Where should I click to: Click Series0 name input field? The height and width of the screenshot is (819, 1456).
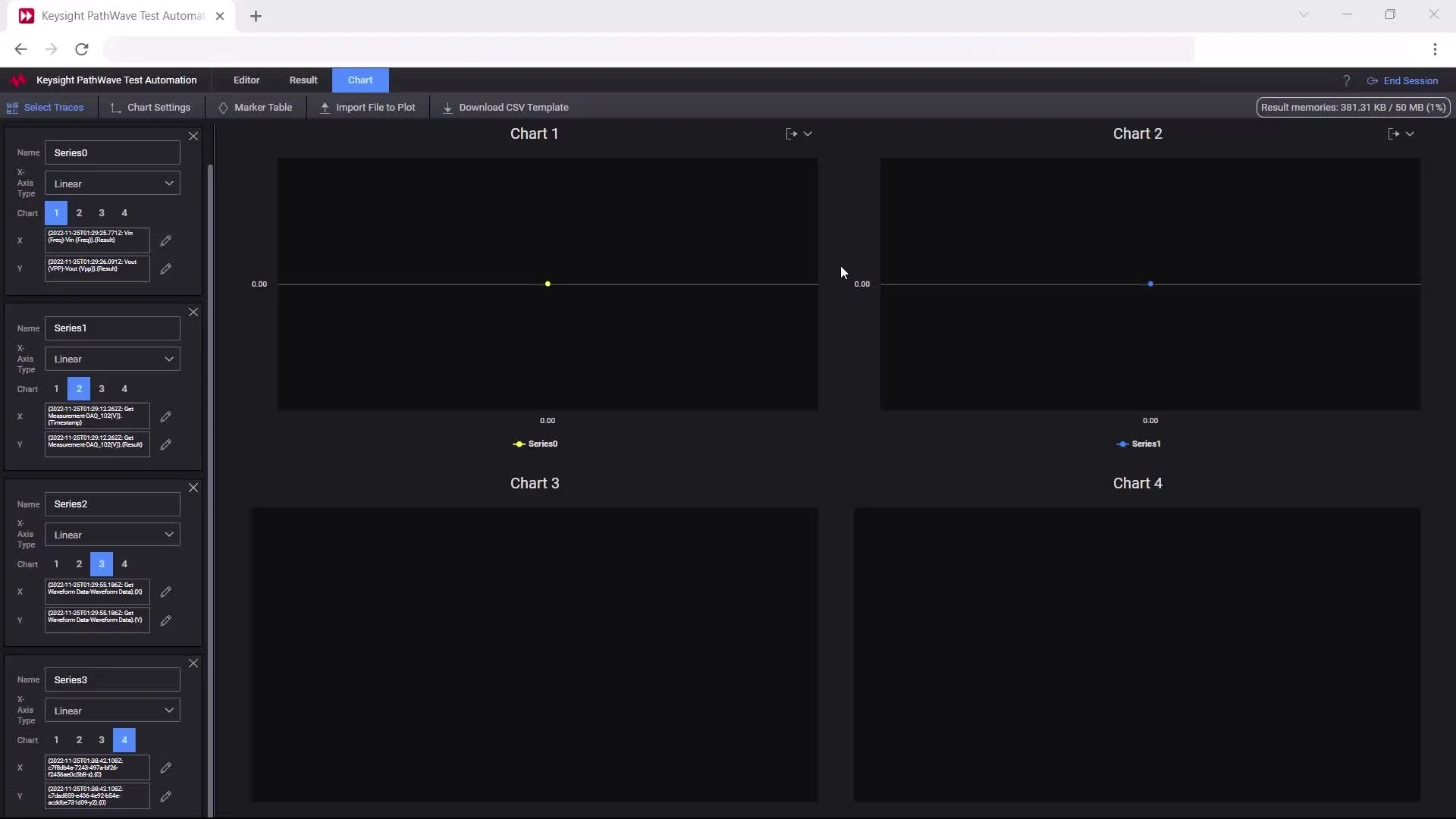(x=112, y=152)
